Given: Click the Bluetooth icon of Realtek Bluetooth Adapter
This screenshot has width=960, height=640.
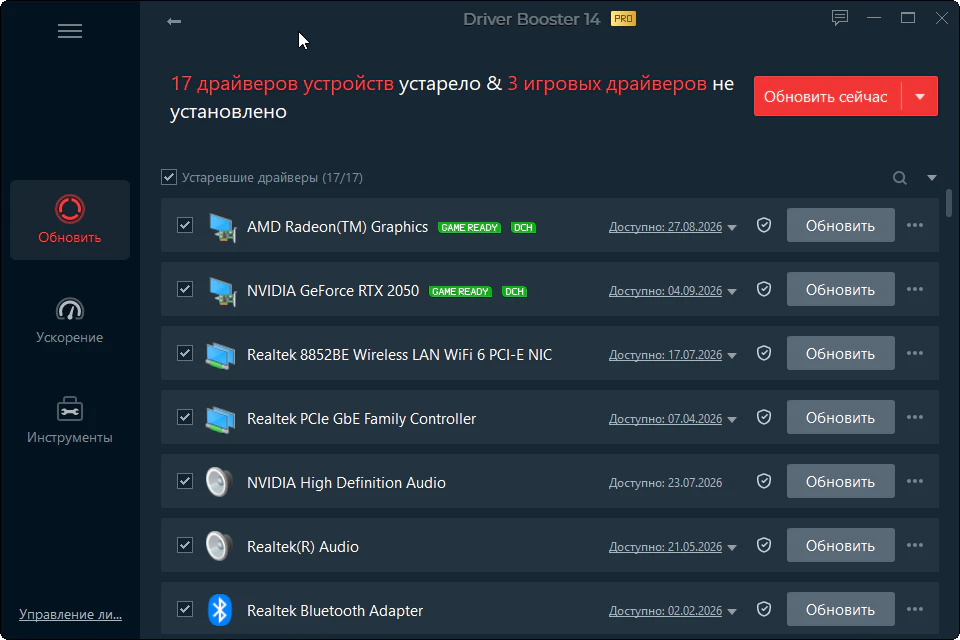Looking at the screenshot, I should [220, 610].
